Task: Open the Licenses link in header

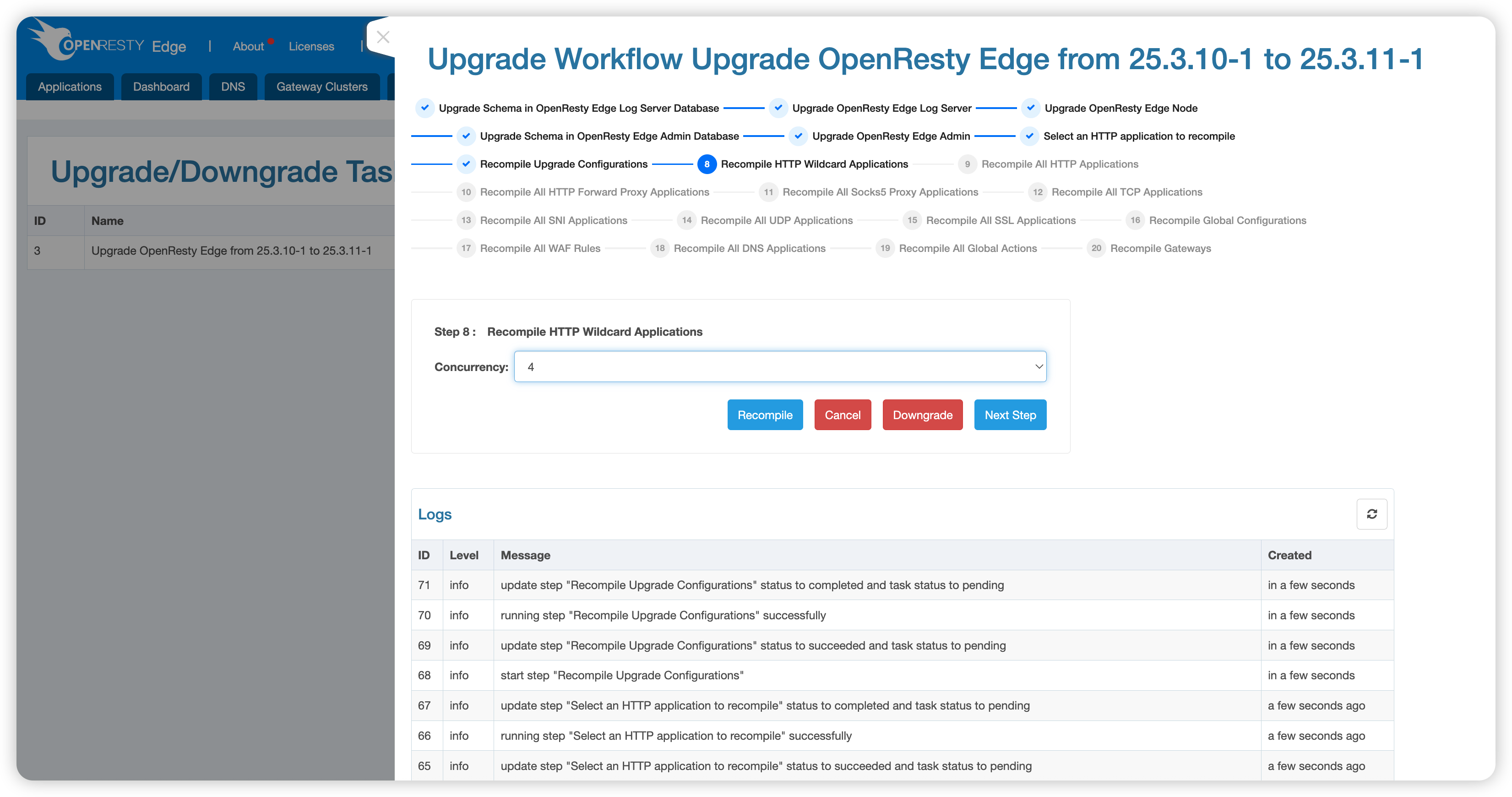Action: point(311,46)
